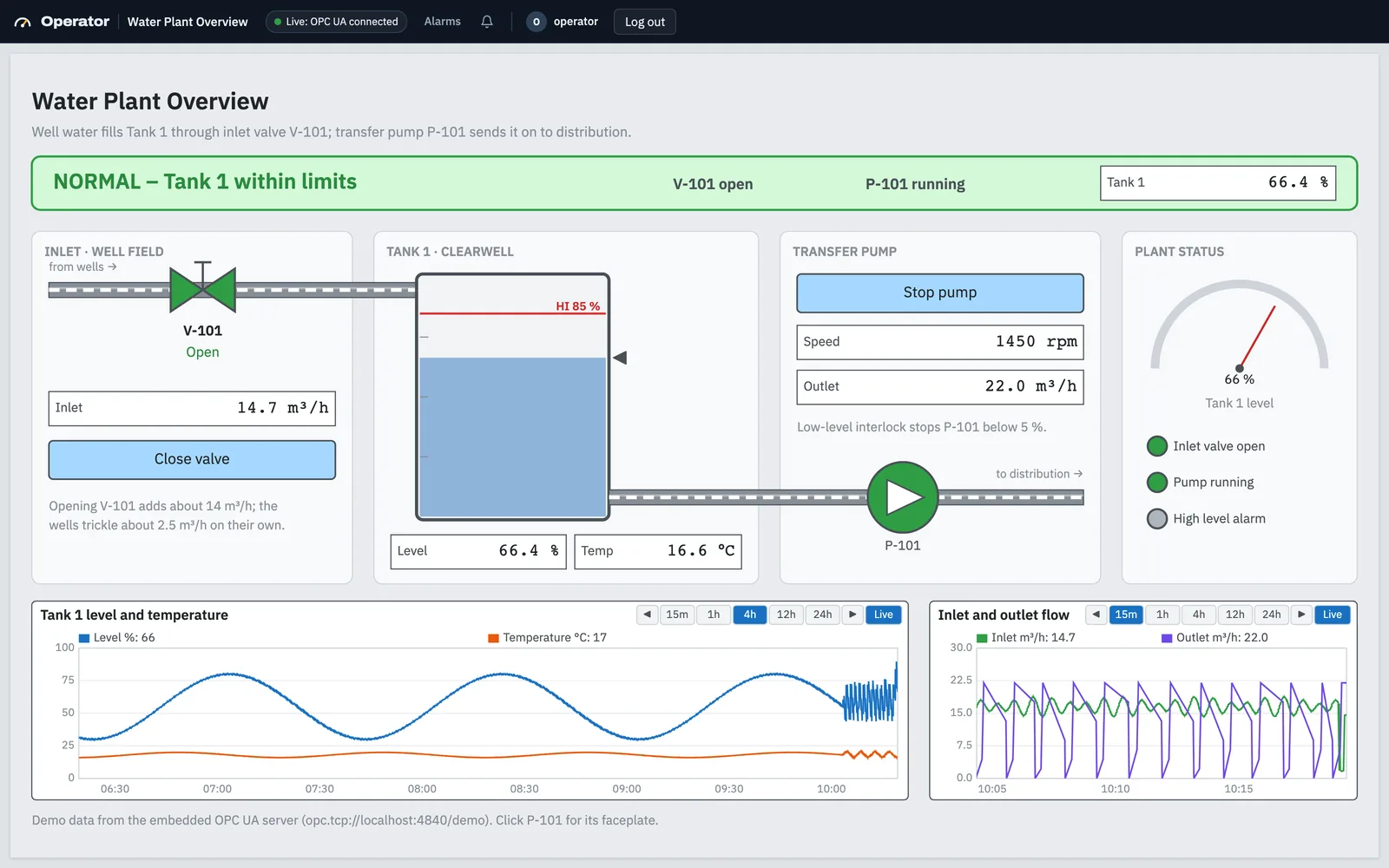Click the Pump running indicator lamp
1389x868 pixels.
click(x=1157, y=483)
